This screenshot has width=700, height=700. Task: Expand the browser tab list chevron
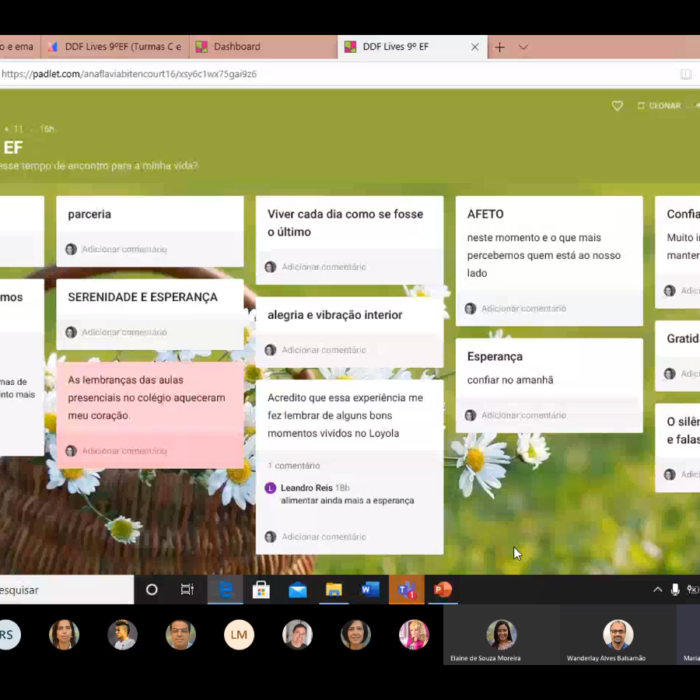coord(523,47)
